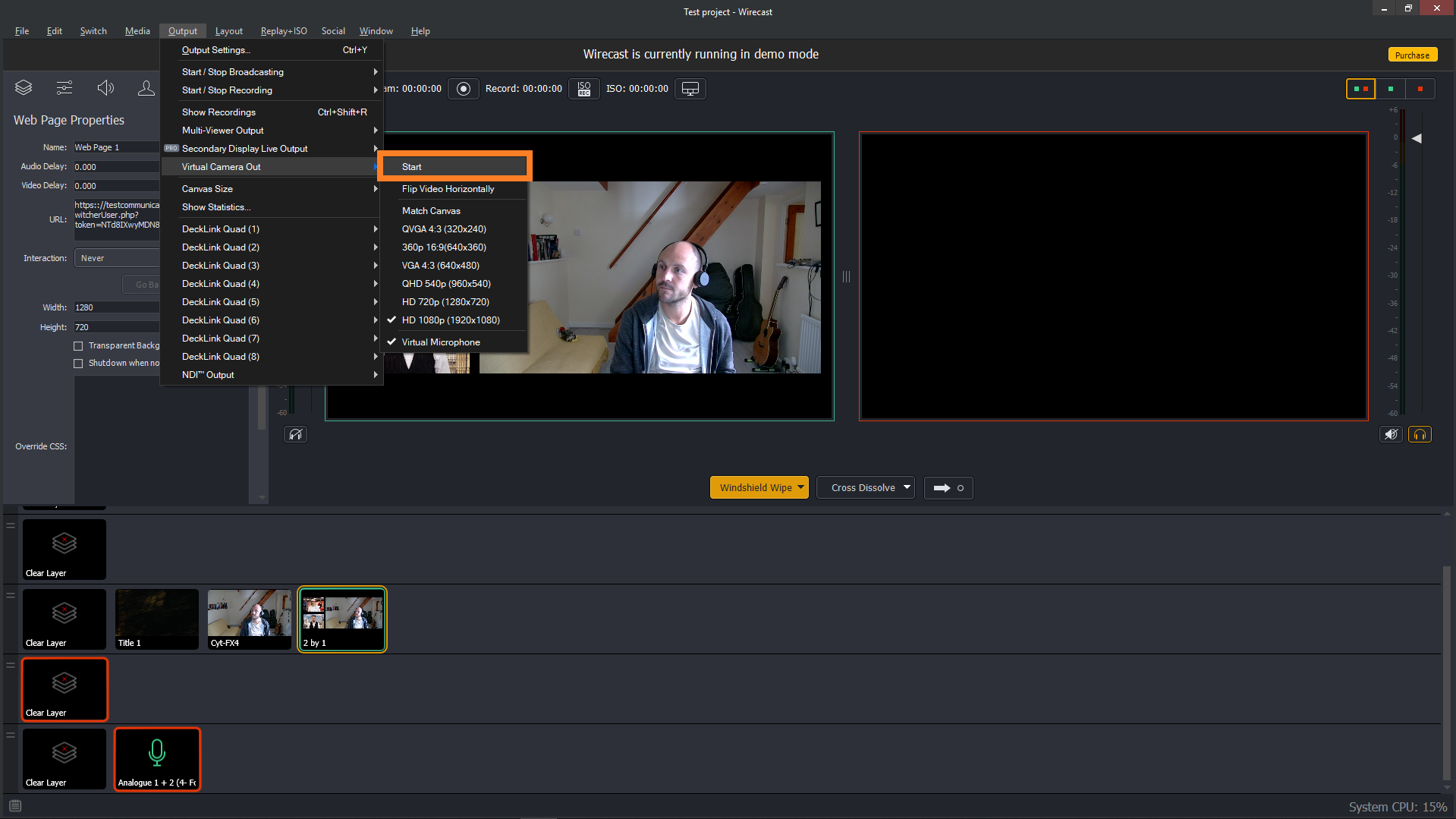1456x819 pixels.
Task: Expand the Start / Stop Broadcasting submenu
Action: (x=272, y=72)
